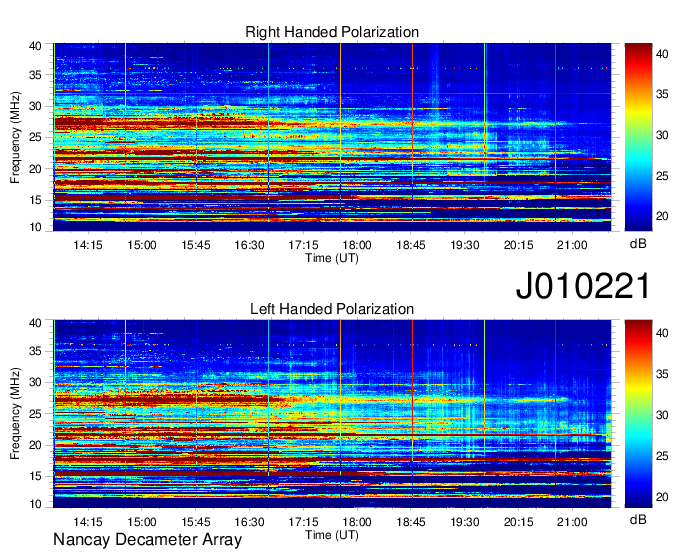Click the Right Handed Polarization title
Image resolution: width=680 pixels, height=552 pixels.
[332, 32]
